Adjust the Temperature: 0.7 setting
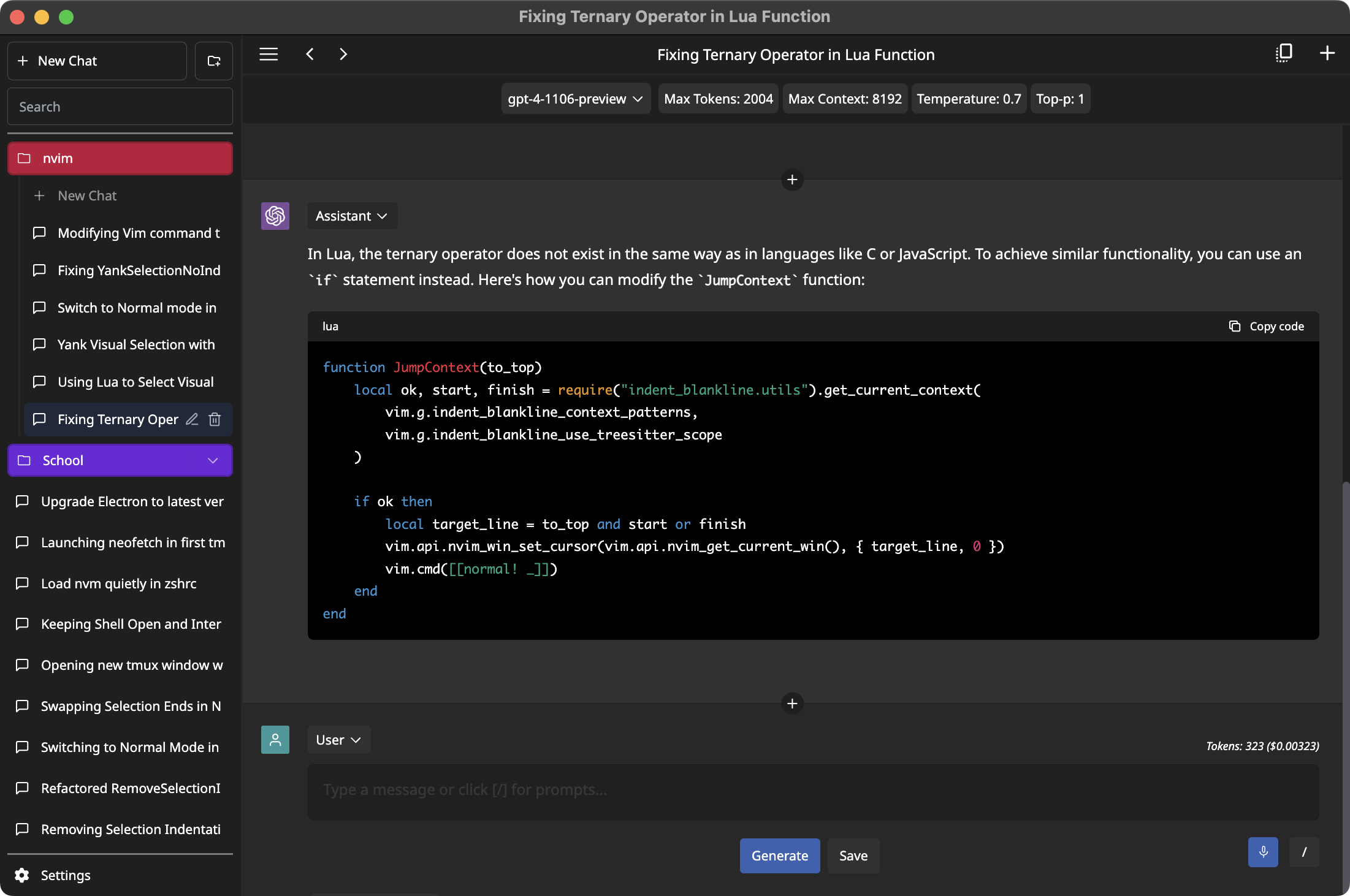This screenshot has height=896, width=1350. pos(969,99)
